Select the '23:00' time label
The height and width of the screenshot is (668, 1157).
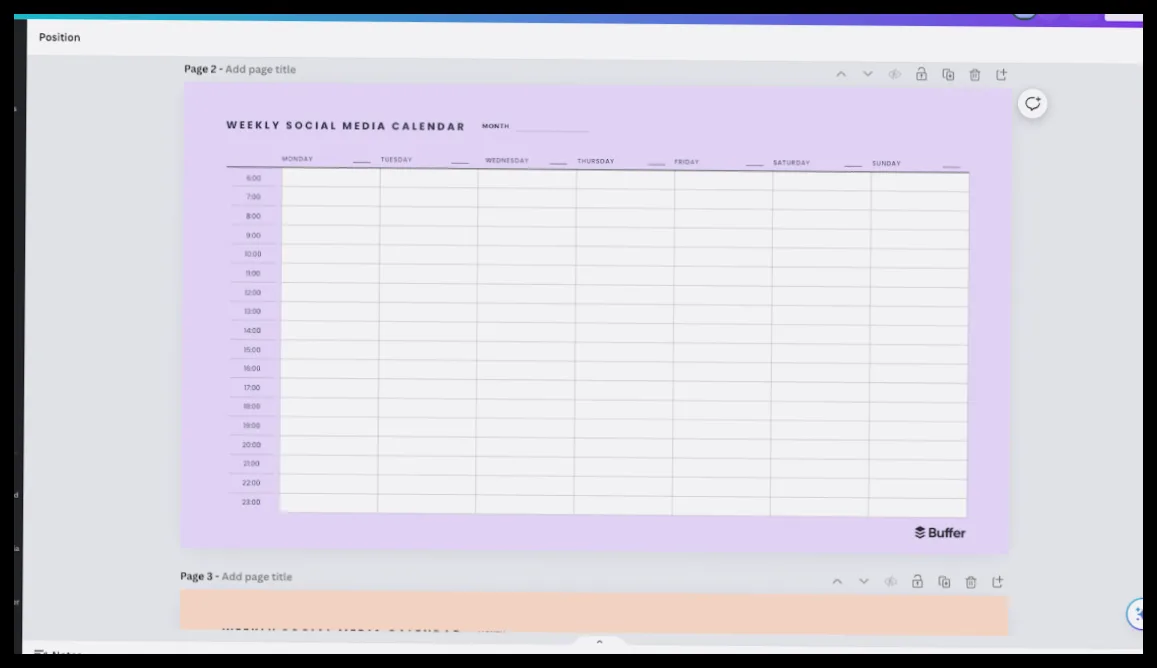[251, 502]
